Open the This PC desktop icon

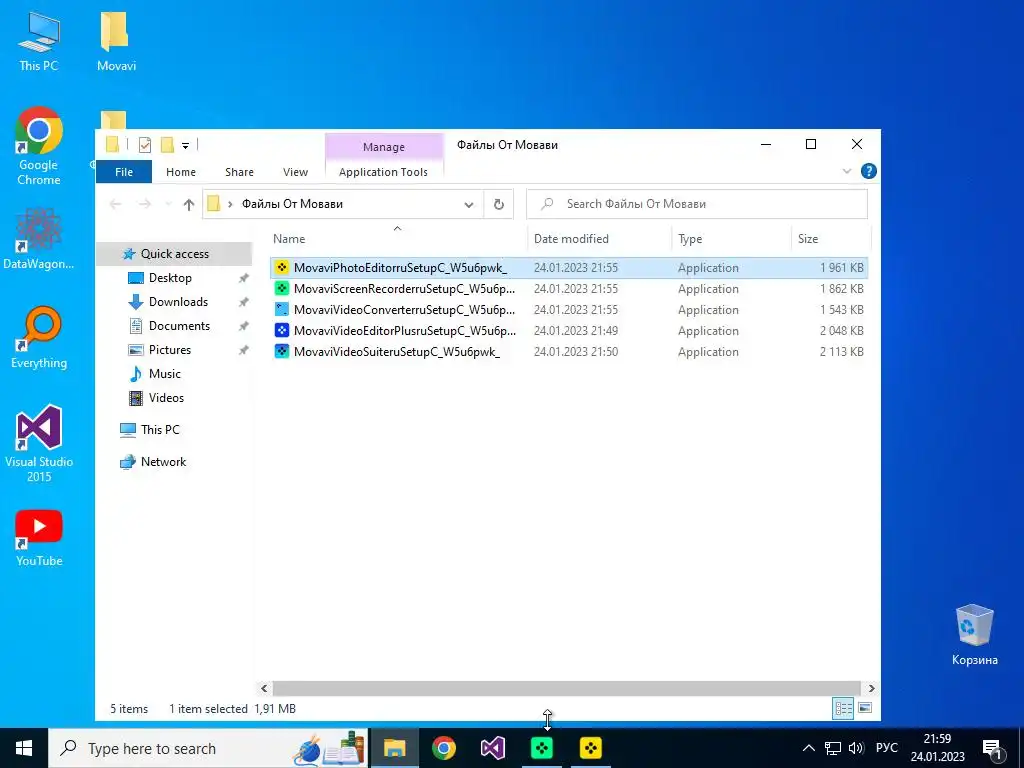39,41
